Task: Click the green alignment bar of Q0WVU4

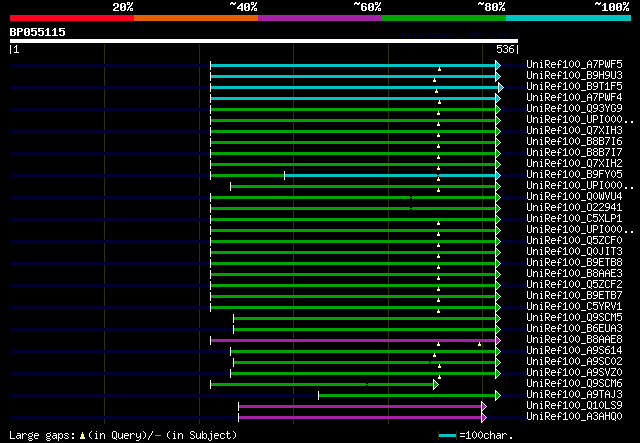Action: tap(353, 198)
